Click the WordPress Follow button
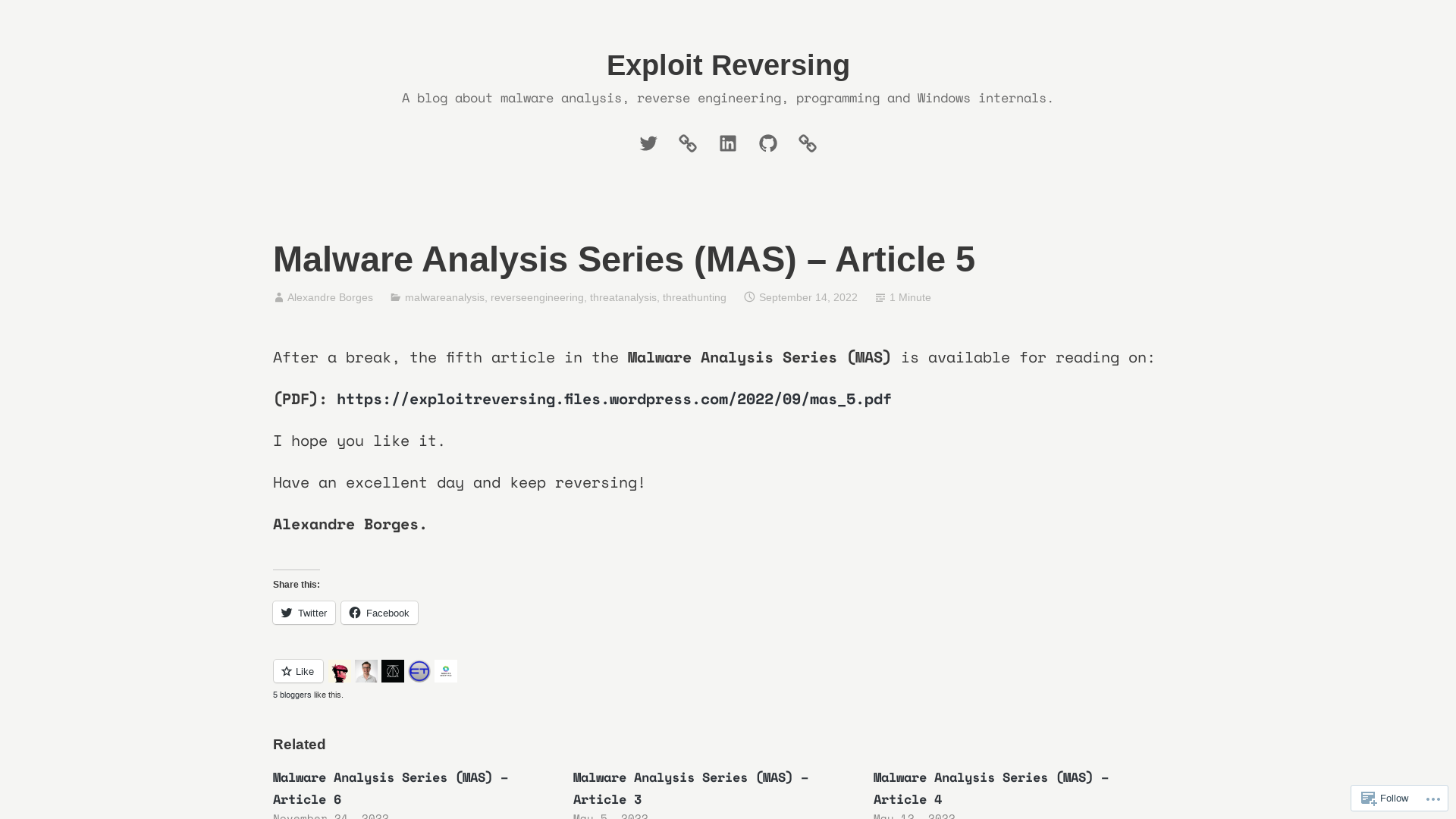This screenshot has height=819, width=1456. [x=1385, y=798]
